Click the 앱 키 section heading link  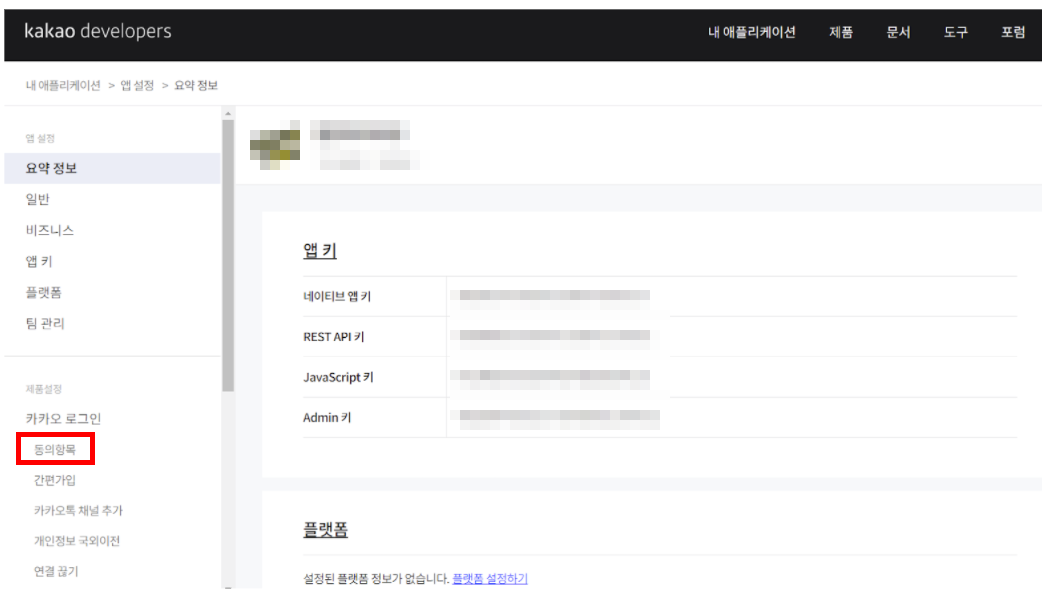point(320,250)
